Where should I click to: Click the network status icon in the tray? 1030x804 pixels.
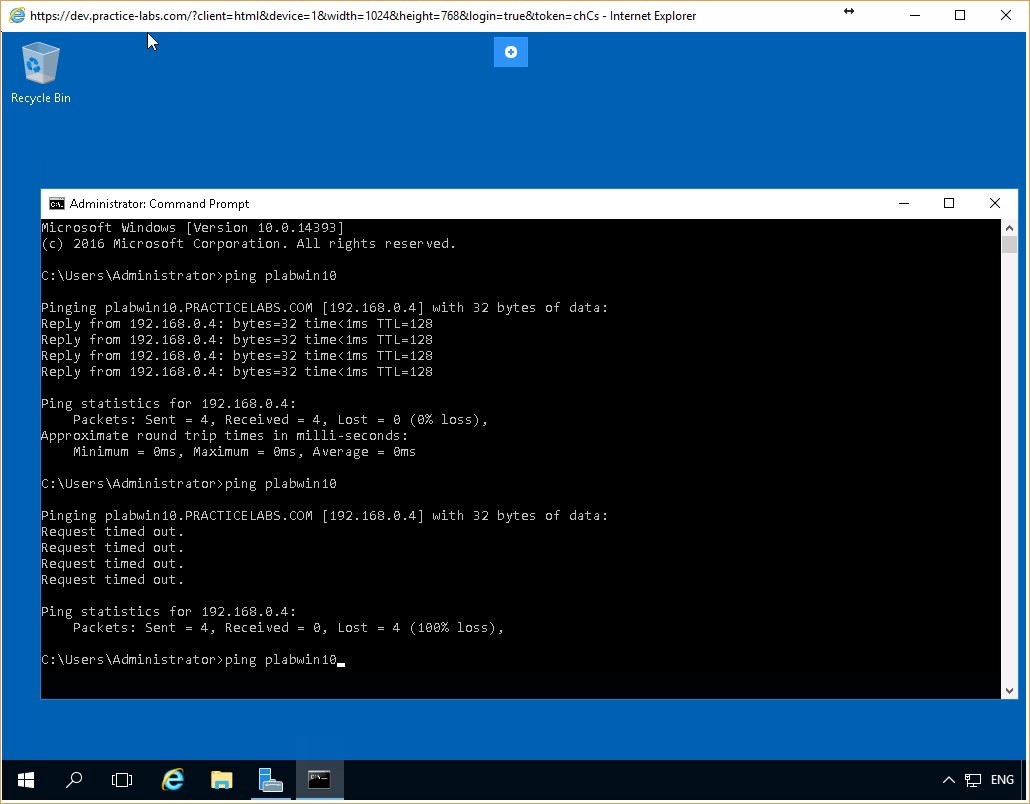pos(971,779)
